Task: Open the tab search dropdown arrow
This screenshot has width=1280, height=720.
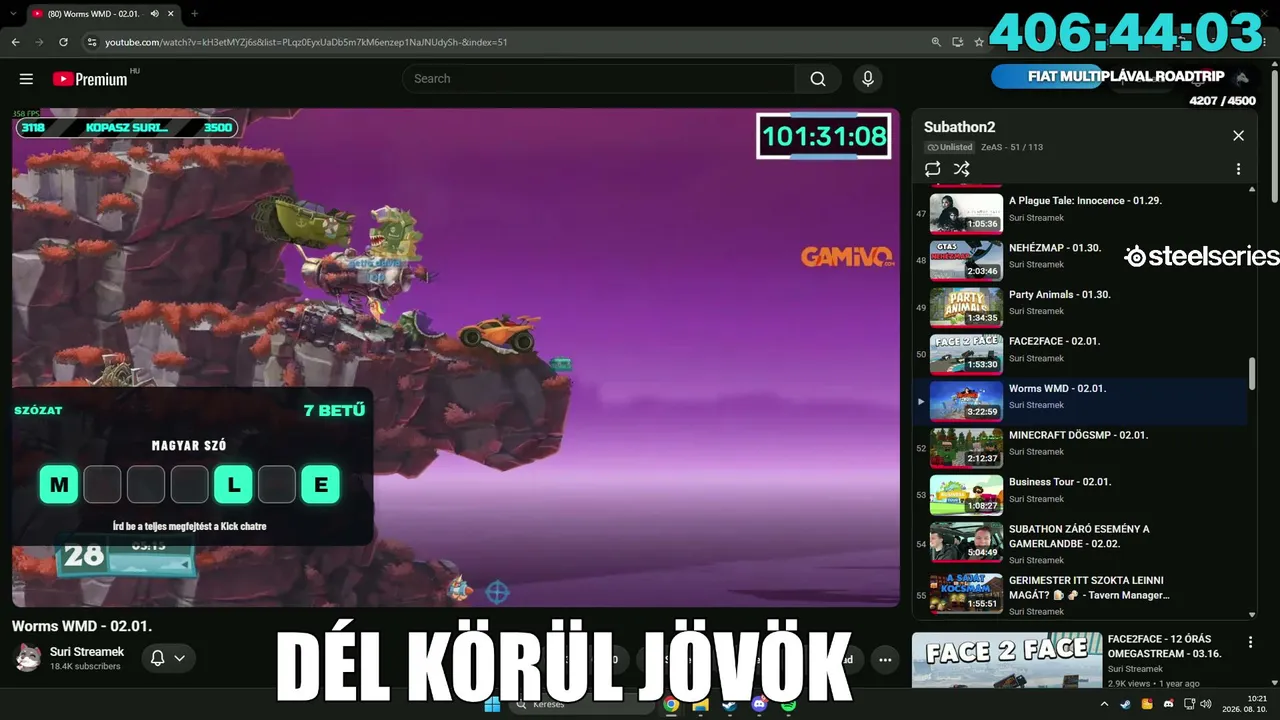Action: pyautogui.click(x=13, y=14)
